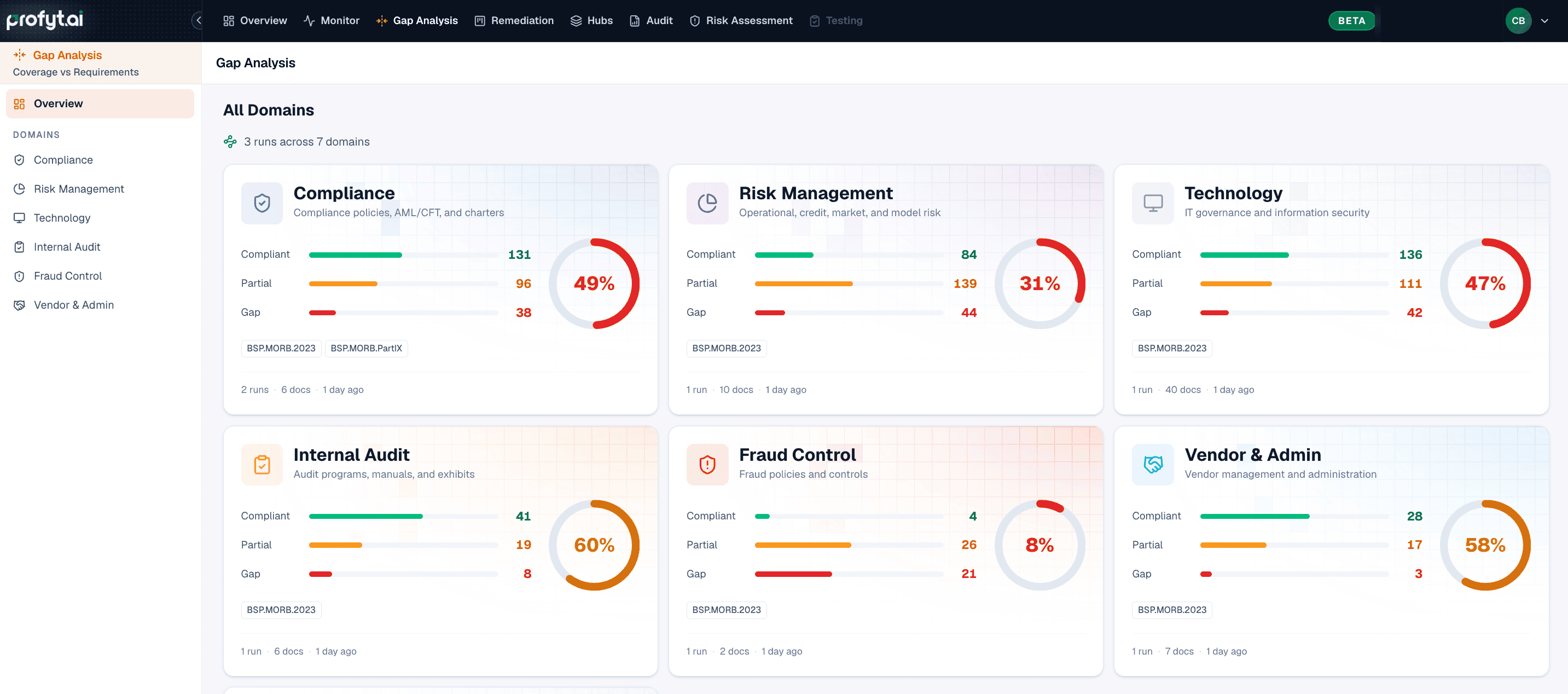Click the 47% donut chart on Technology card

(1485, 284)
